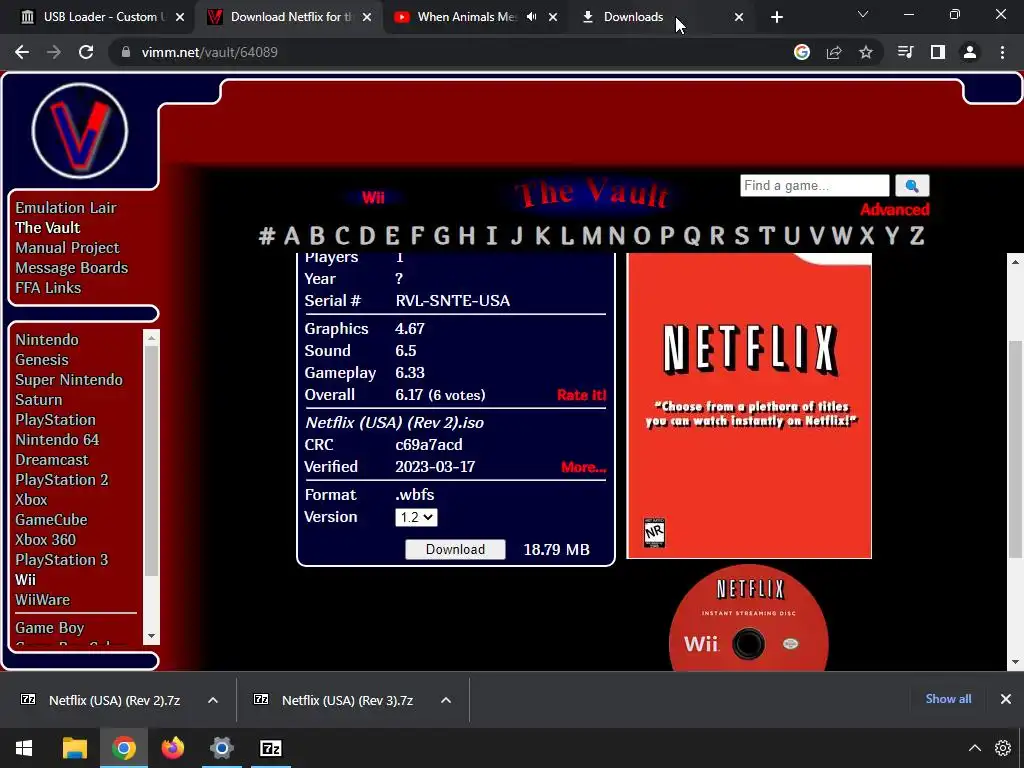
Task: Select Xbox 360 in system list
Action: pos(46,540)
